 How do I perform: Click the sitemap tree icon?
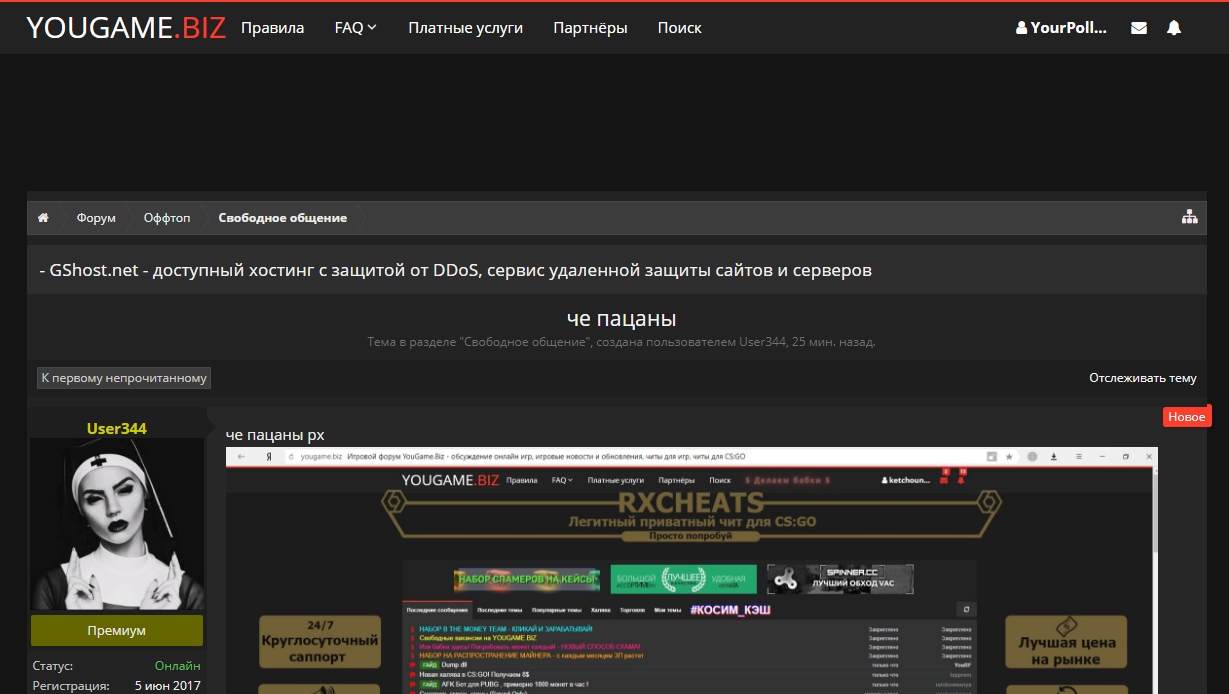click(x=1189, y=217)
